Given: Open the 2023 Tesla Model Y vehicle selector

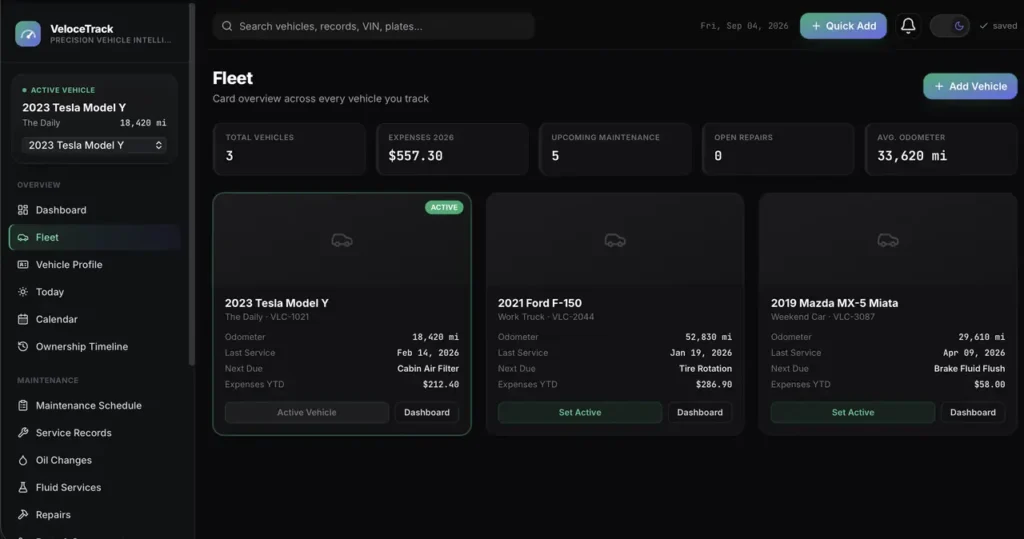Looking at the screenshot, I should pos(95,145).
